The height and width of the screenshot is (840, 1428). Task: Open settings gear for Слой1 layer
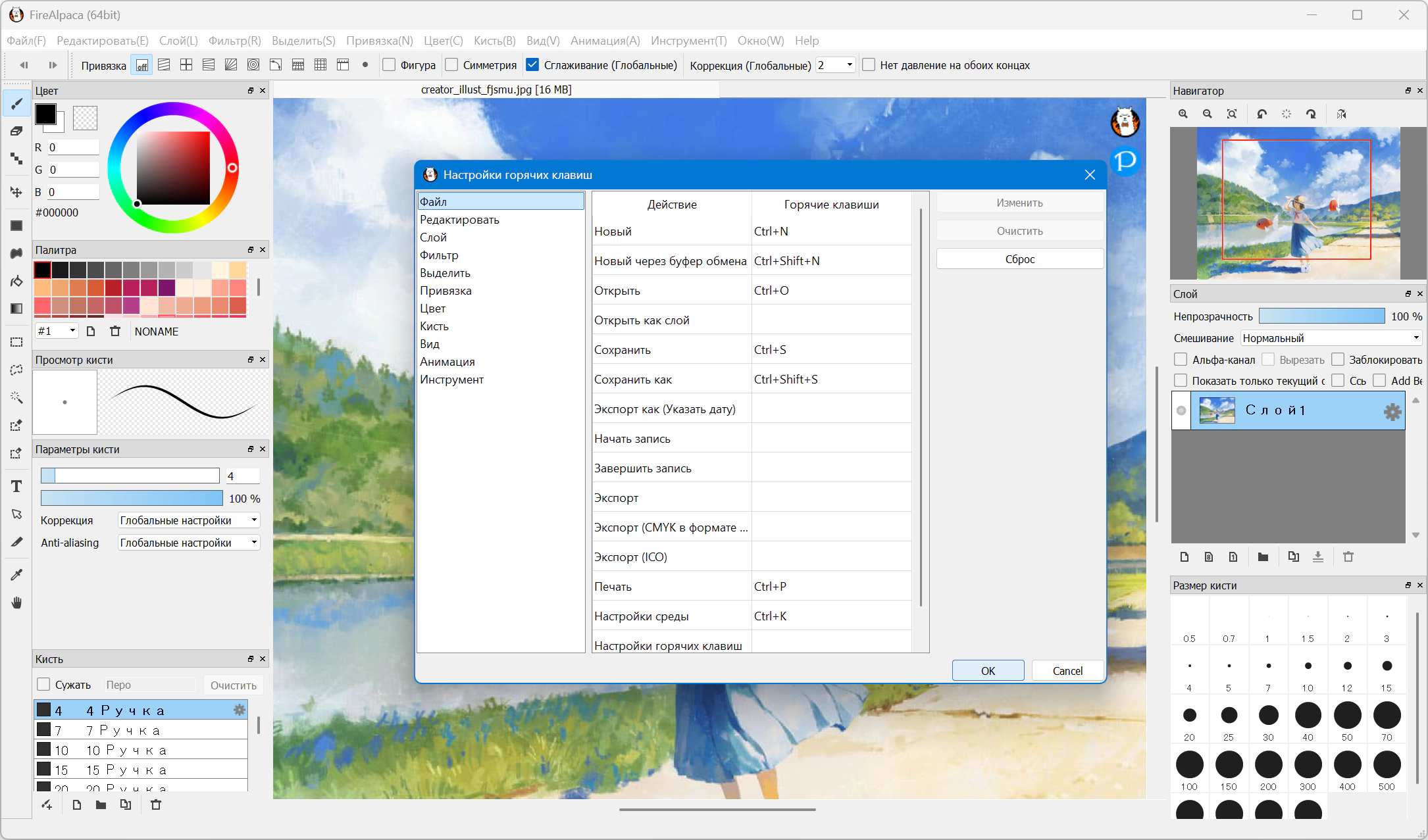(1392, 412)
